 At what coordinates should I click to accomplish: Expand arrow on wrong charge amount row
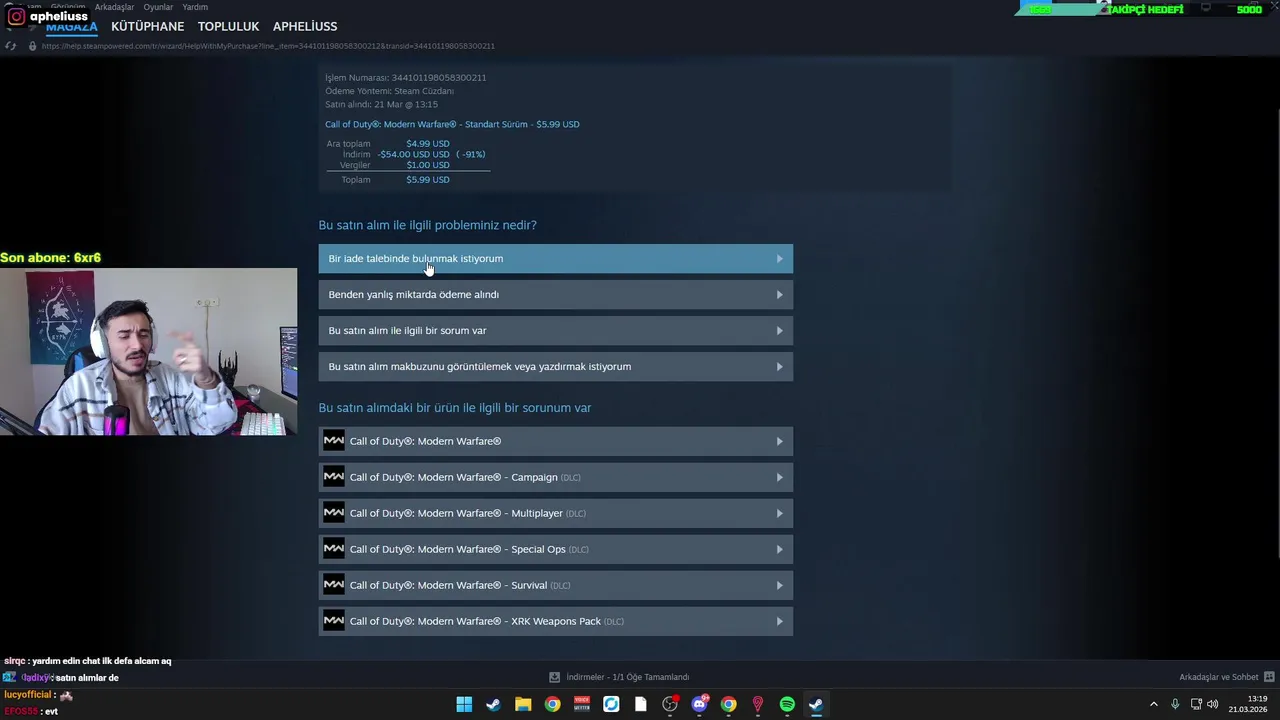(780, 295)
